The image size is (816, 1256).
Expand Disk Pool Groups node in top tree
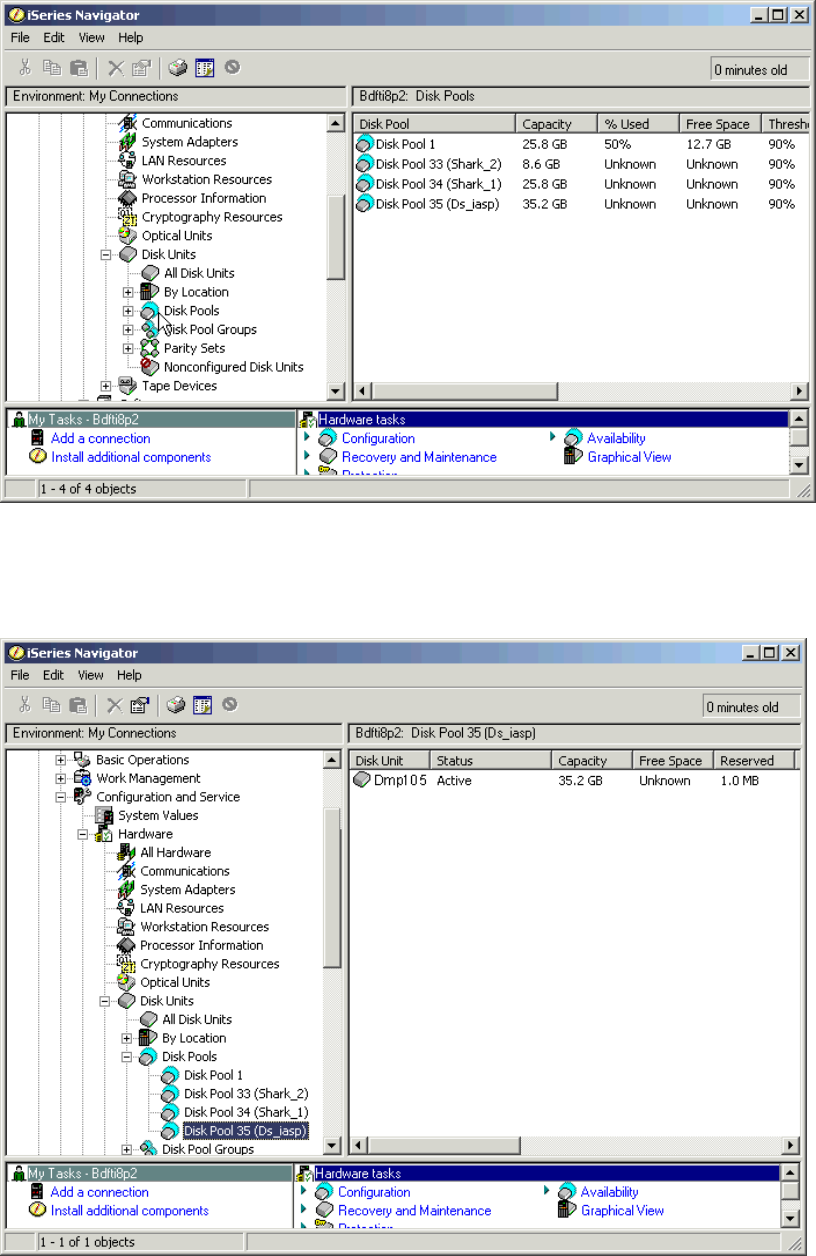pos(128,330)
